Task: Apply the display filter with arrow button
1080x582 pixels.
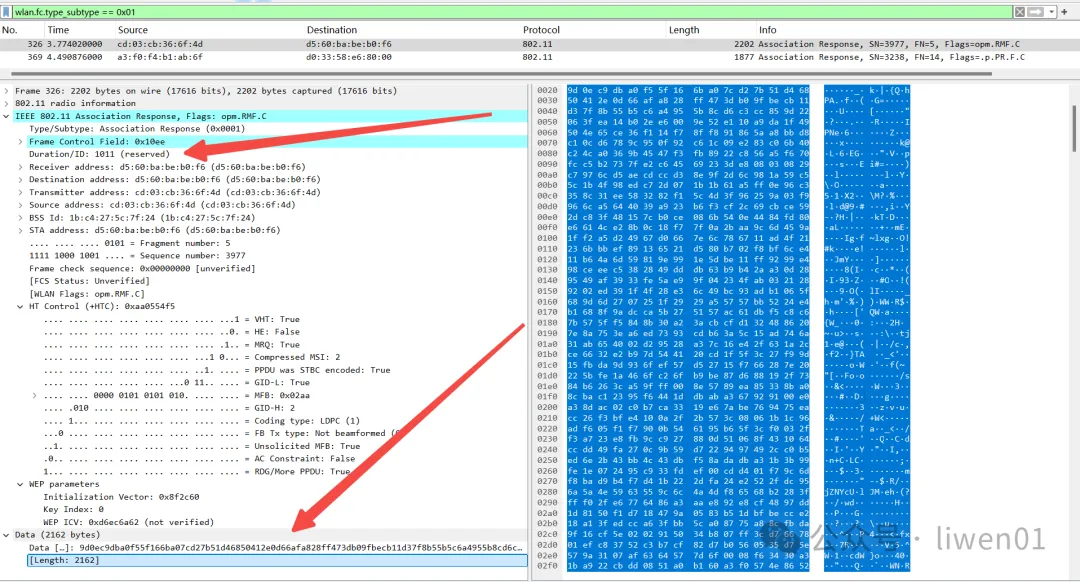Action: coord(1037,11)
